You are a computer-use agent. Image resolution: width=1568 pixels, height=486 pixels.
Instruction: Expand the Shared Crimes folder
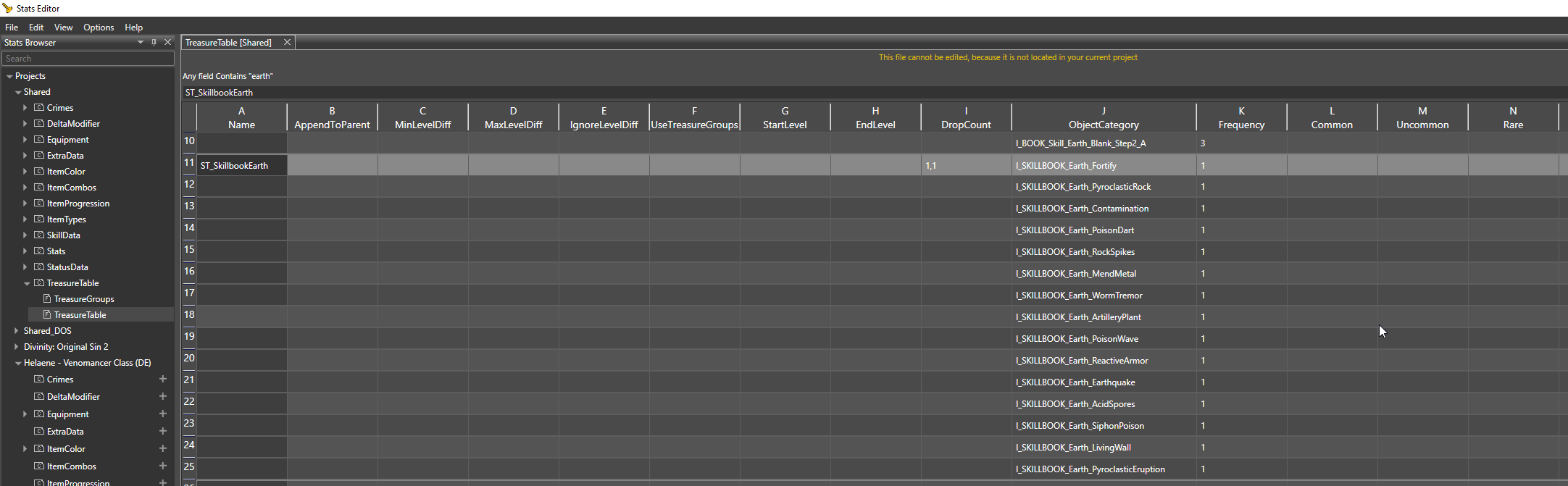tap(25, 108)
